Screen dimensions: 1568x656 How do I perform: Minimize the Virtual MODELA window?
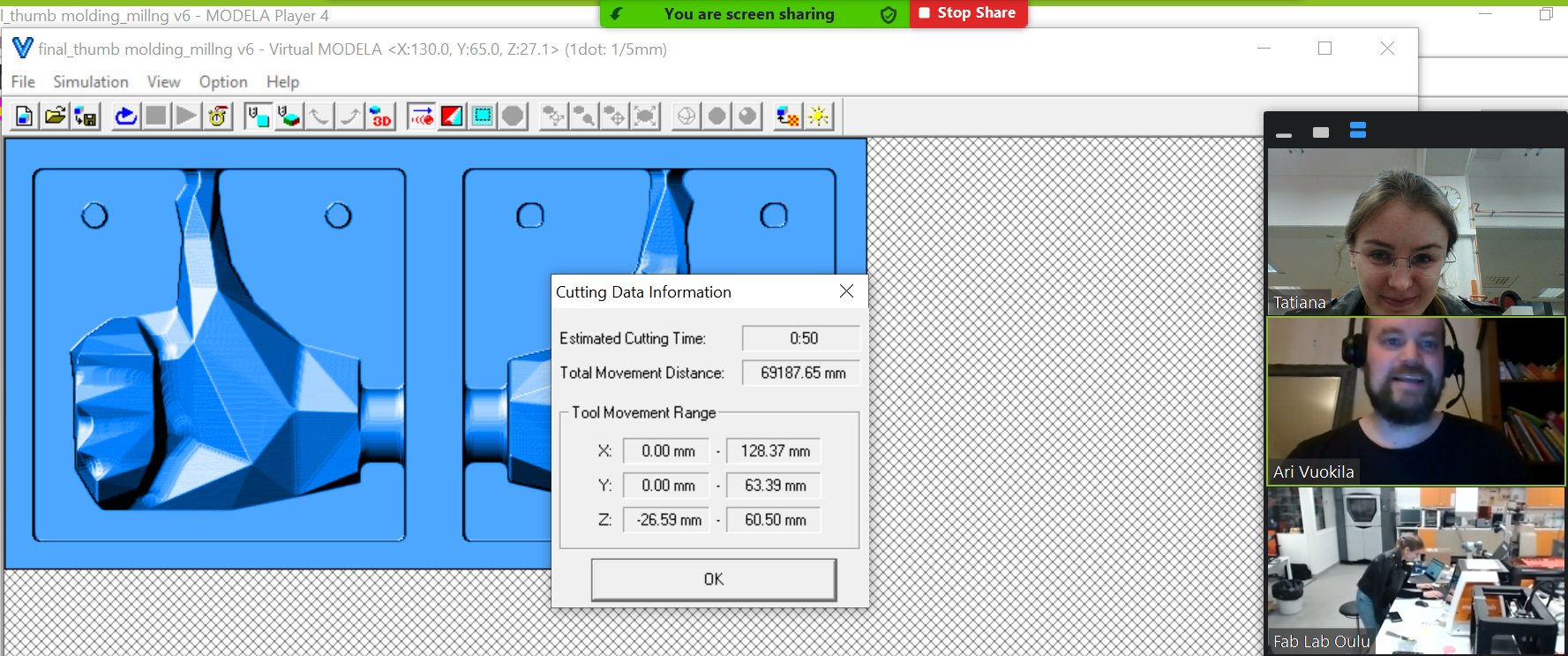(1264, 49)
